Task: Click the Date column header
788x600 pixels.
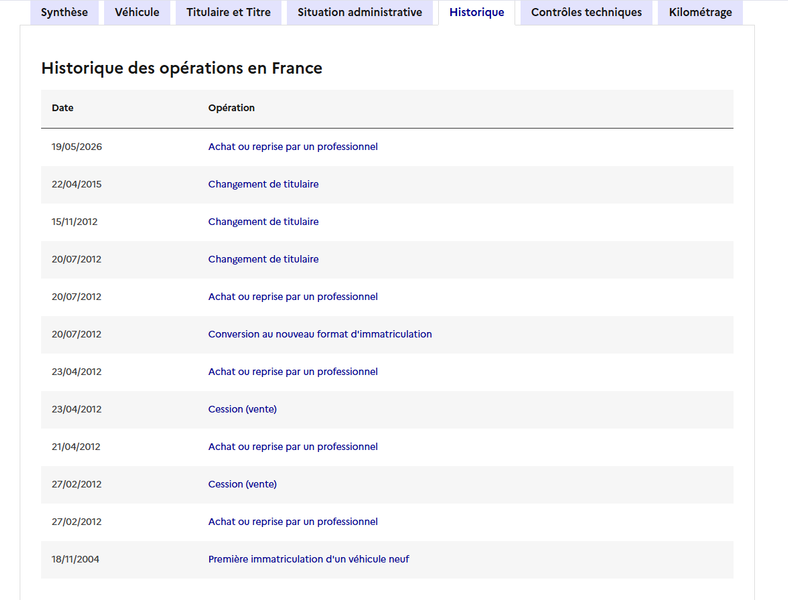Action: 62,108
